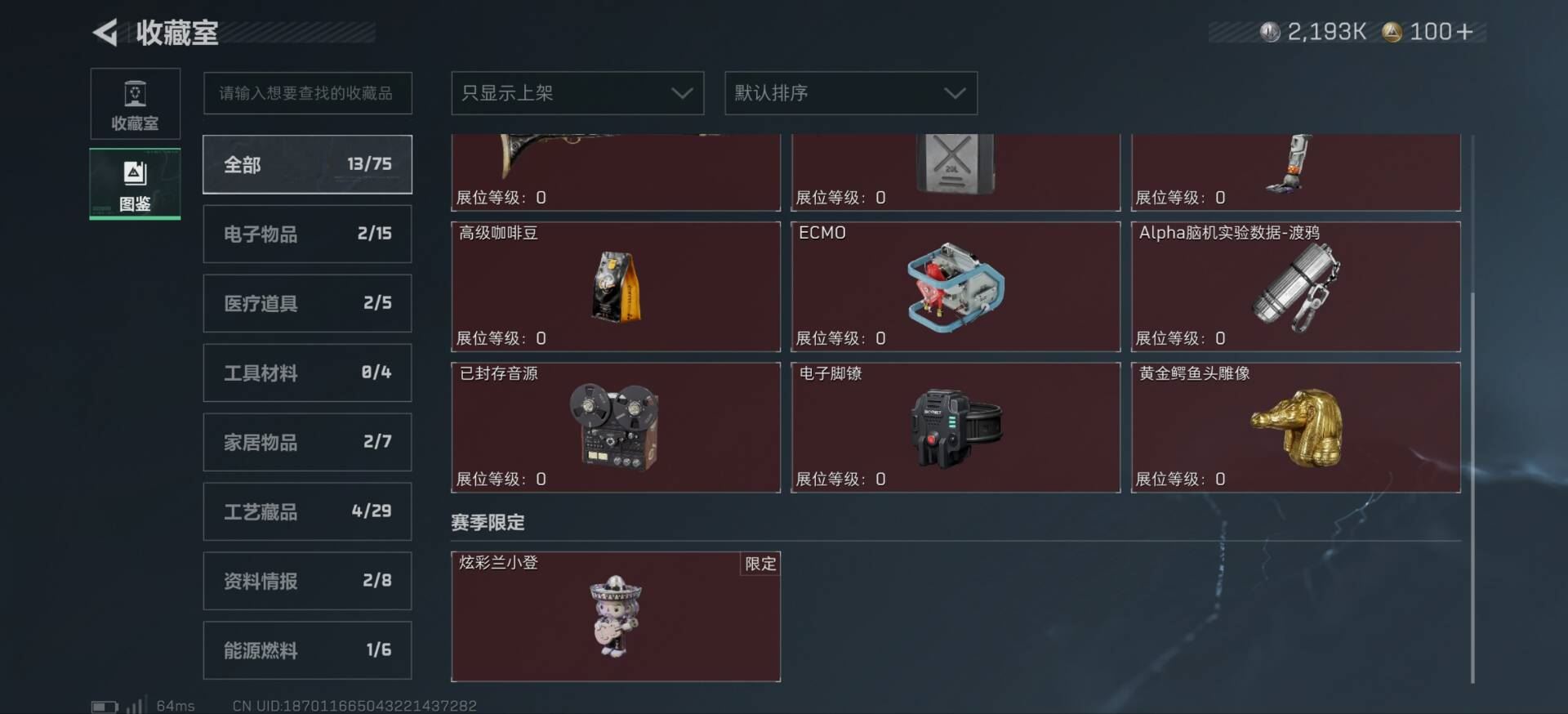Switch to 电子物品 category
Screen dimensions: 1568x714
coord(307,234)
